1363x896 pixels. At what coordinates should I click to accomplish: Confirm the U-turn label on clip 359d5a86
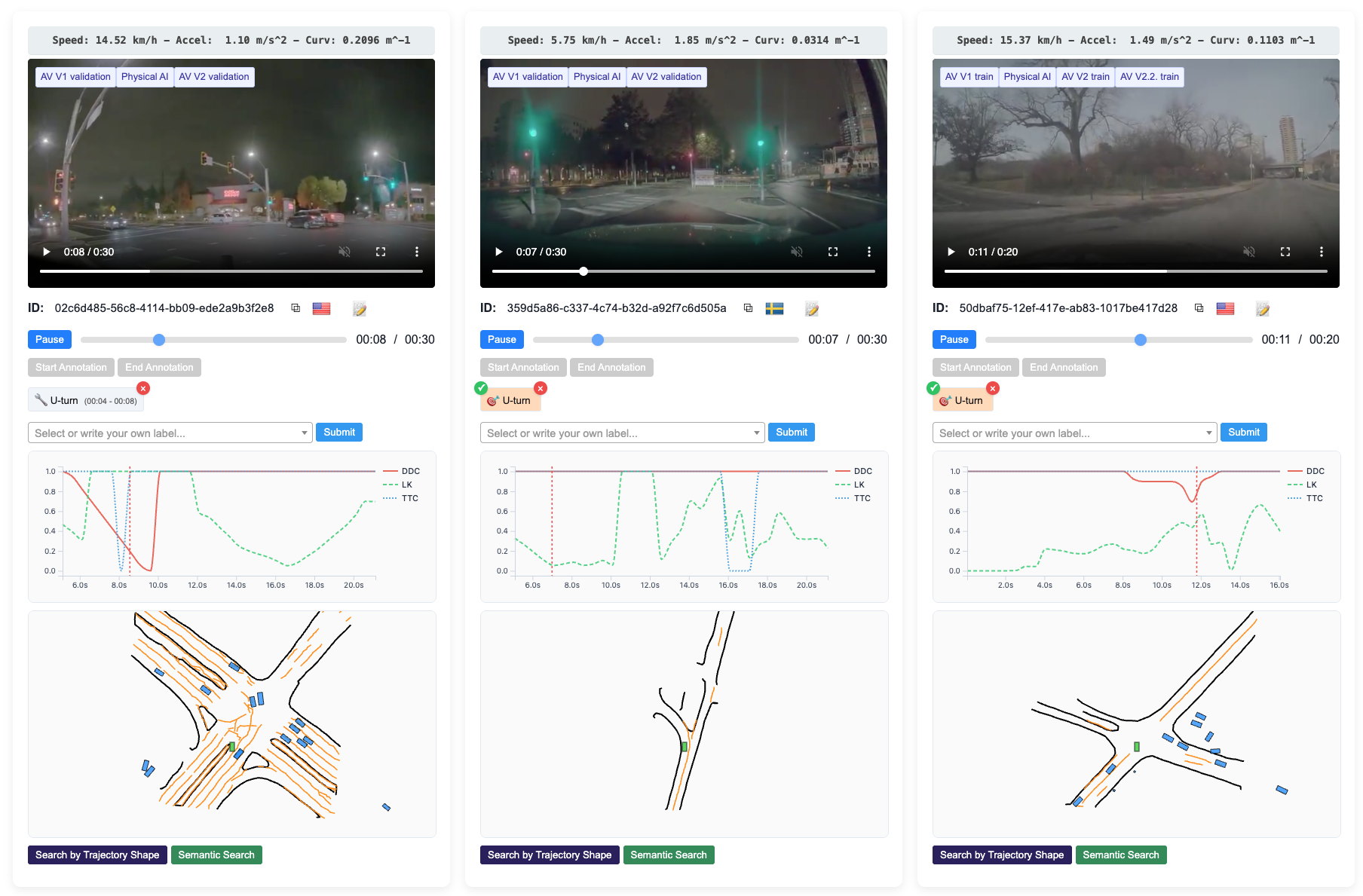pyautogui.click(x=481, y=388)
